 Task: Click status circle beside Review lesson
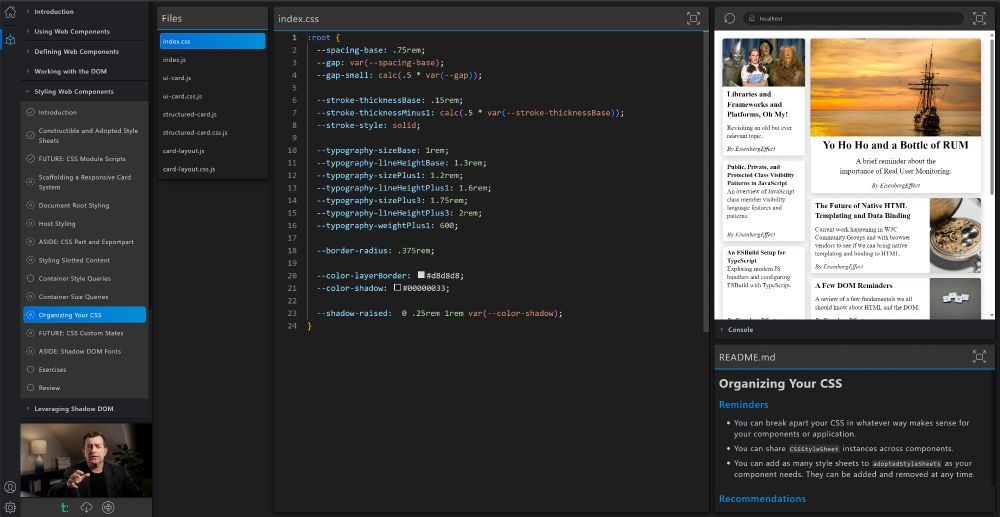[30, 388]
